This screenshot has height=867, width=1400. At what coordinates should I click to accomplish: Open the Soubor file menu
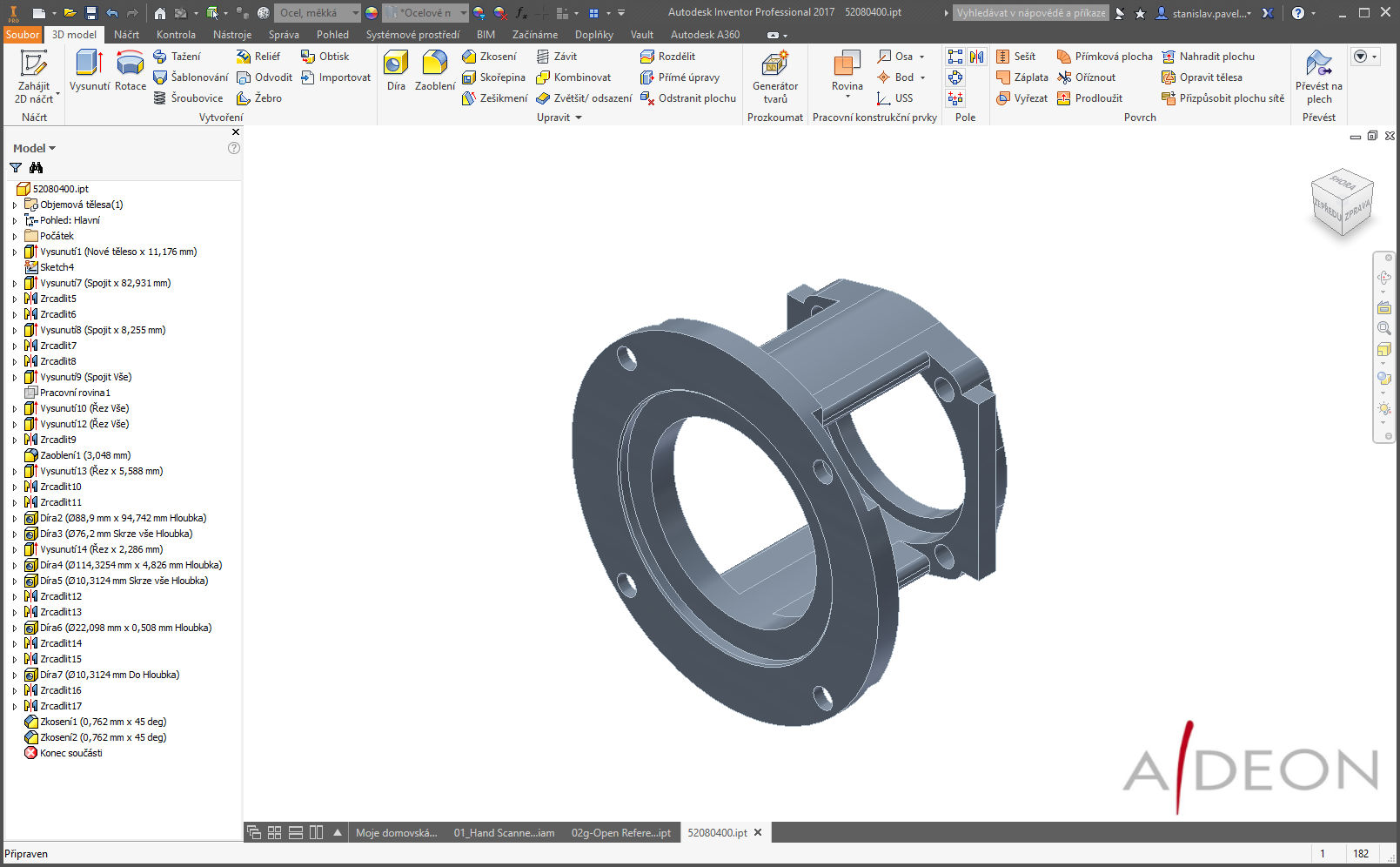(23, 35)
